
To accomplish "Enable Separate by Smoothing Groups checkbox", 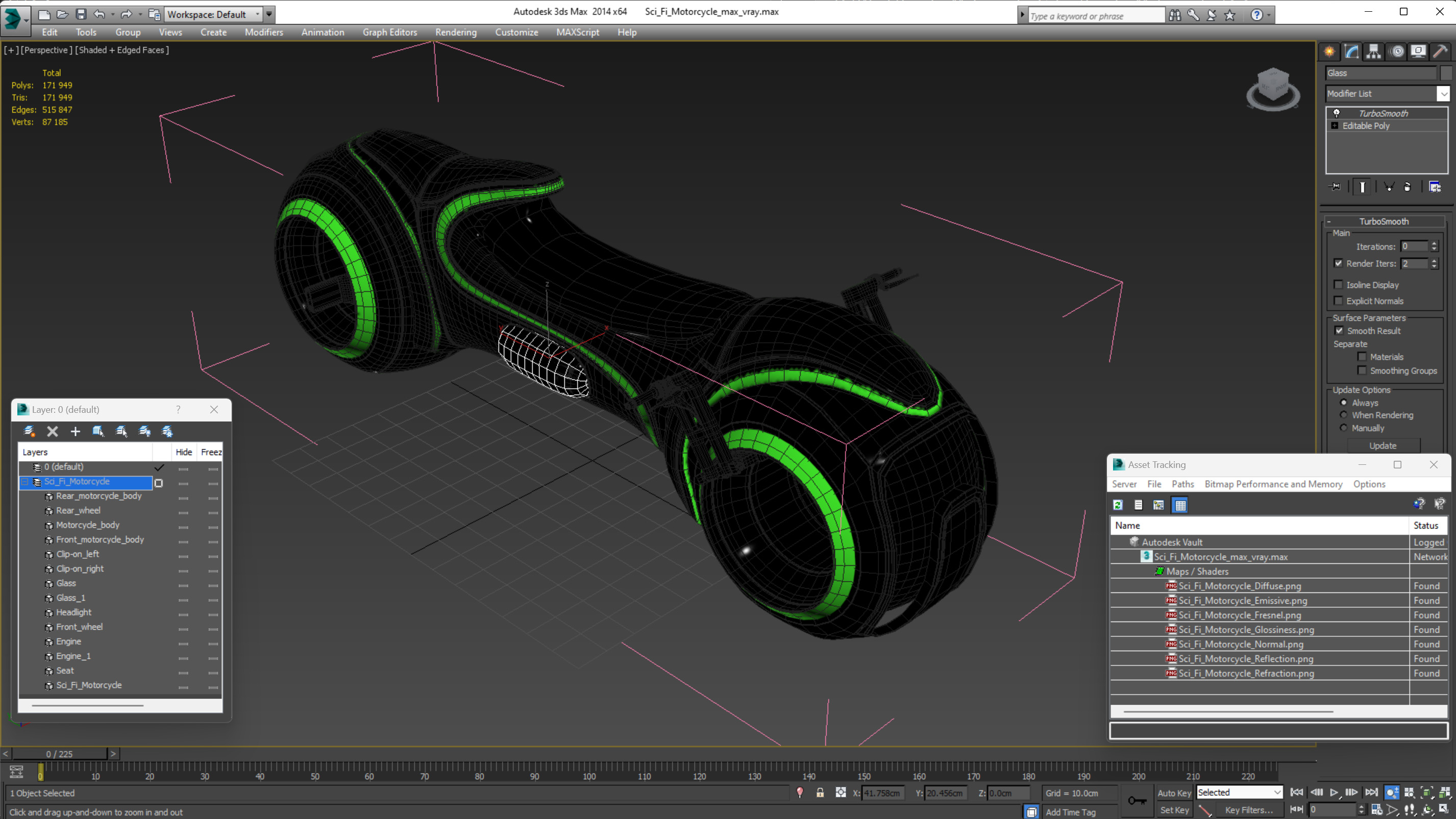I will (x=1362, y=370).
